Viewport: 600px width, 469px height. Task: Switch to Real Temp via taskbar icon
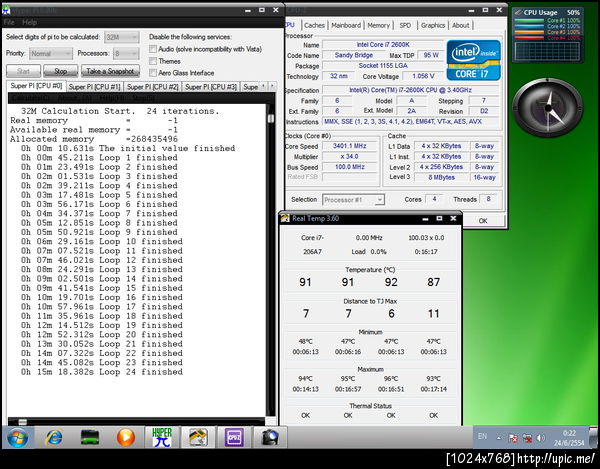[x=198, y=437]
